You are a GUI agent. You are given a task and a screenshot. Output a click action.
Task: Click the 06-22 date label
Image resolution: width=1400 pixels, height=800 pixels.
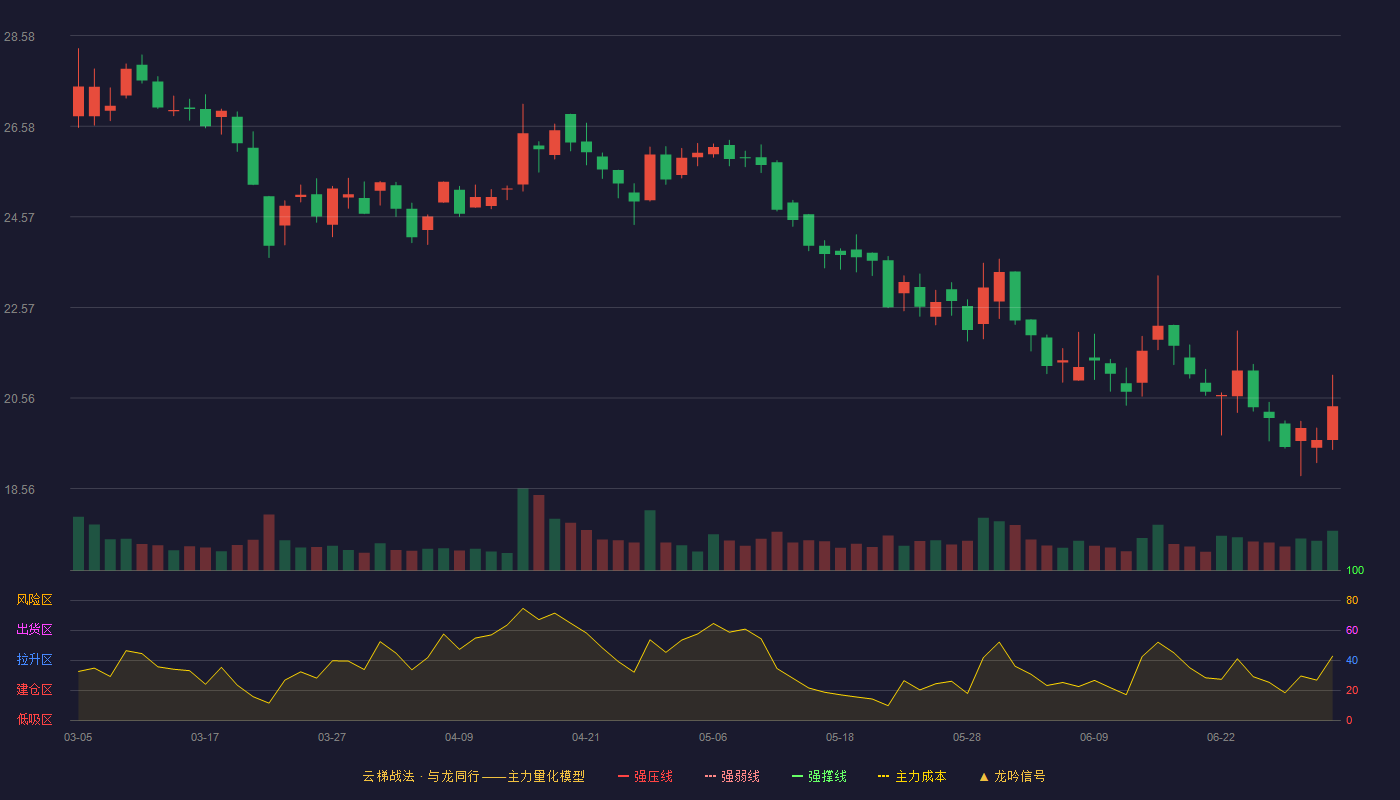pyautogui.click(x=1221, y=737)
